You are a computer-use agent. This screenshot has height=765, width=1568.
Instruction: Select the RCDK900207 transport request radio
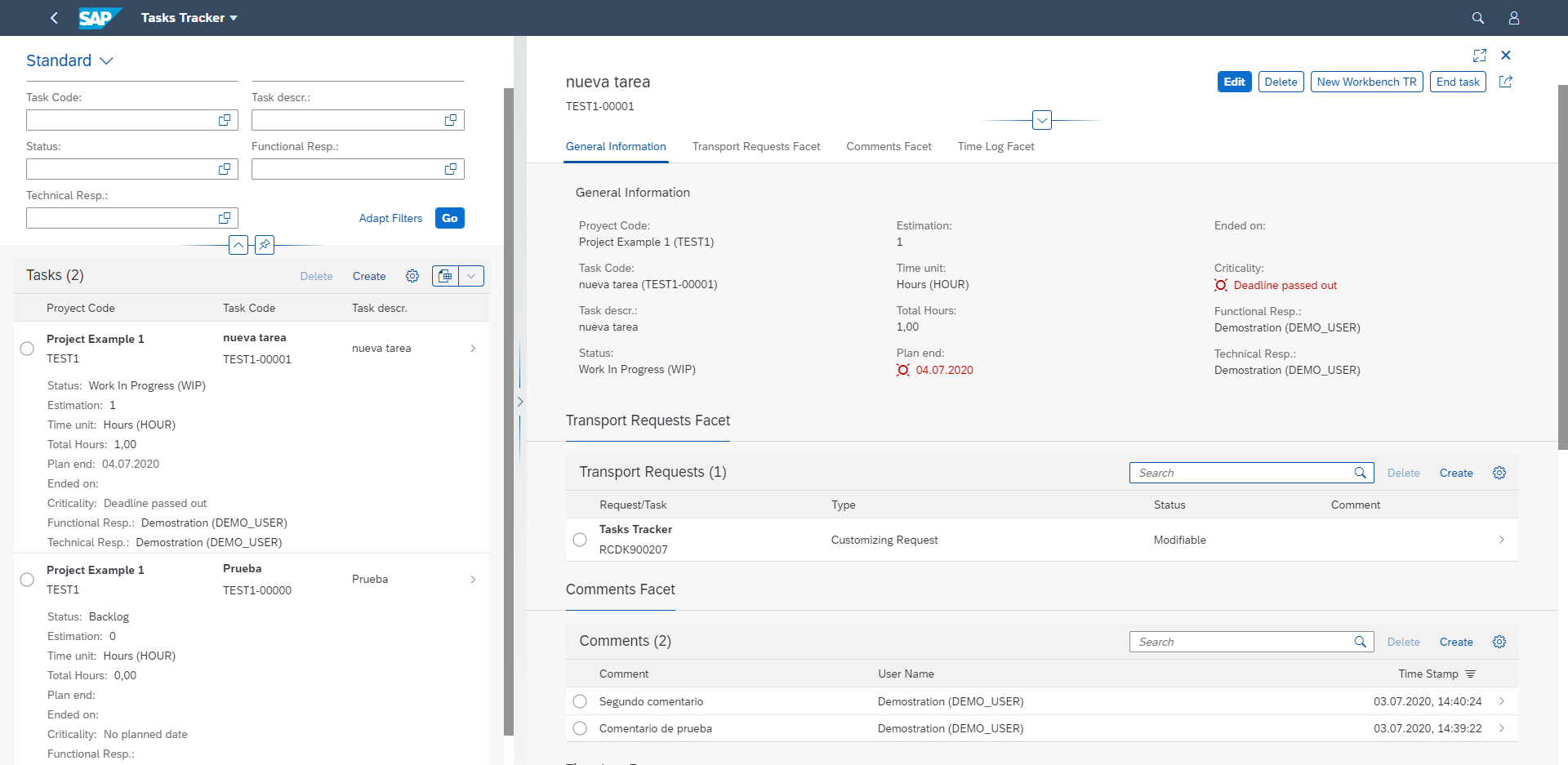click(x=580, y=540)
